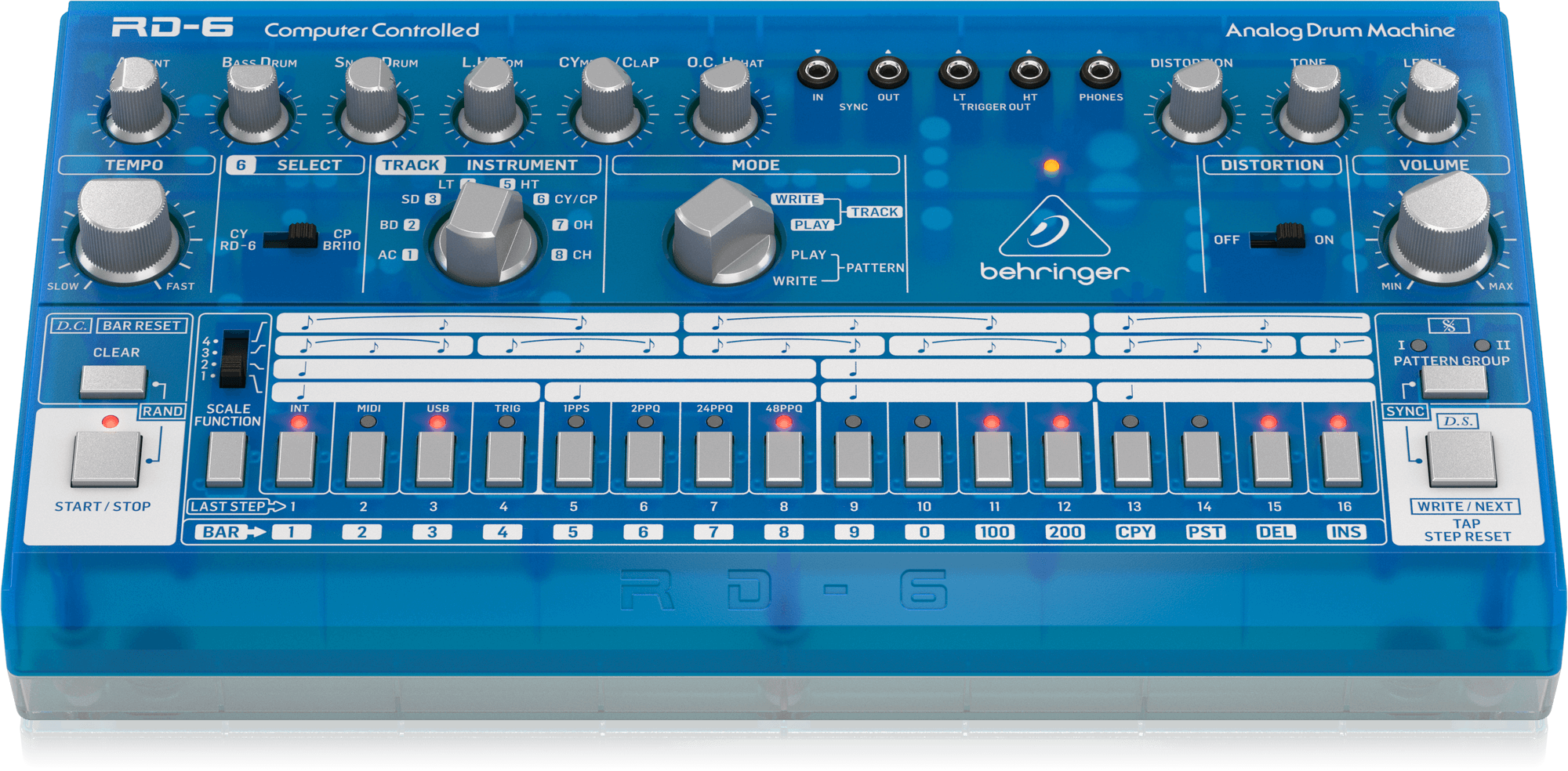Click the LT trigger out jack
The height and width of the screenshot is (771, 1568).
pos(958,73)
